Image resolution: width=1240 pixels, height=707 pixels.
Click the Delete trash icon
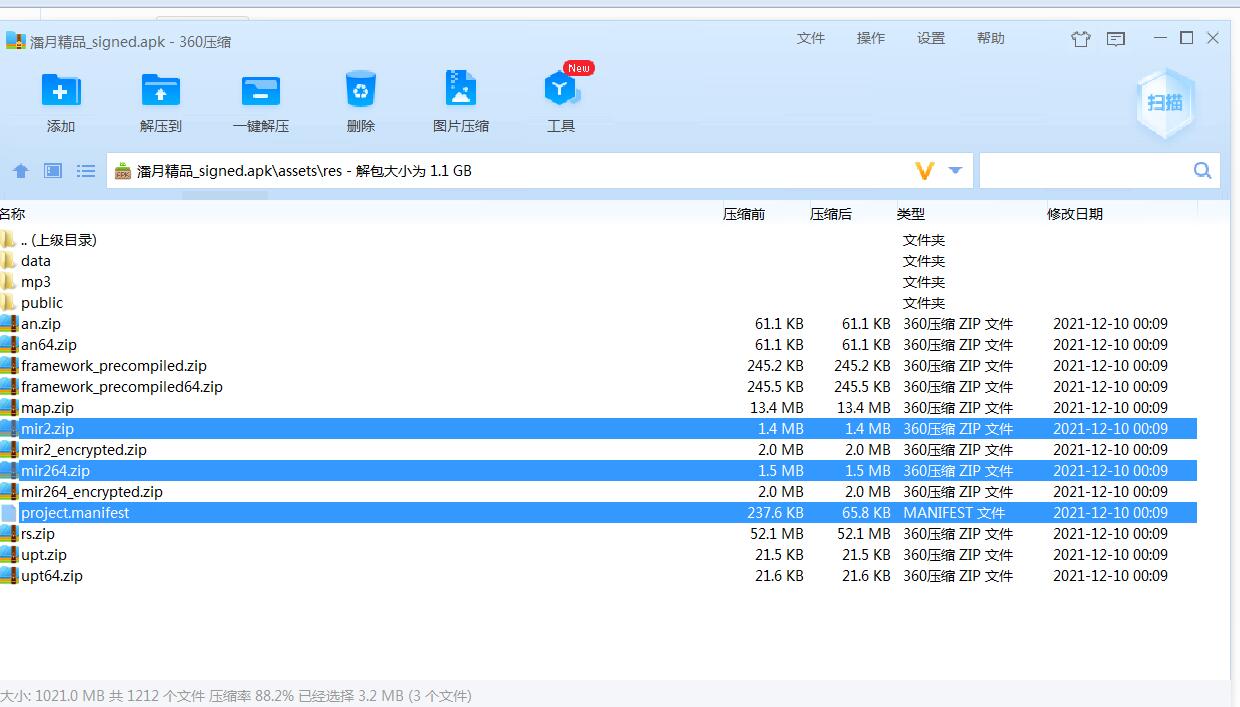pyautogui.click(x=360, y=90)
